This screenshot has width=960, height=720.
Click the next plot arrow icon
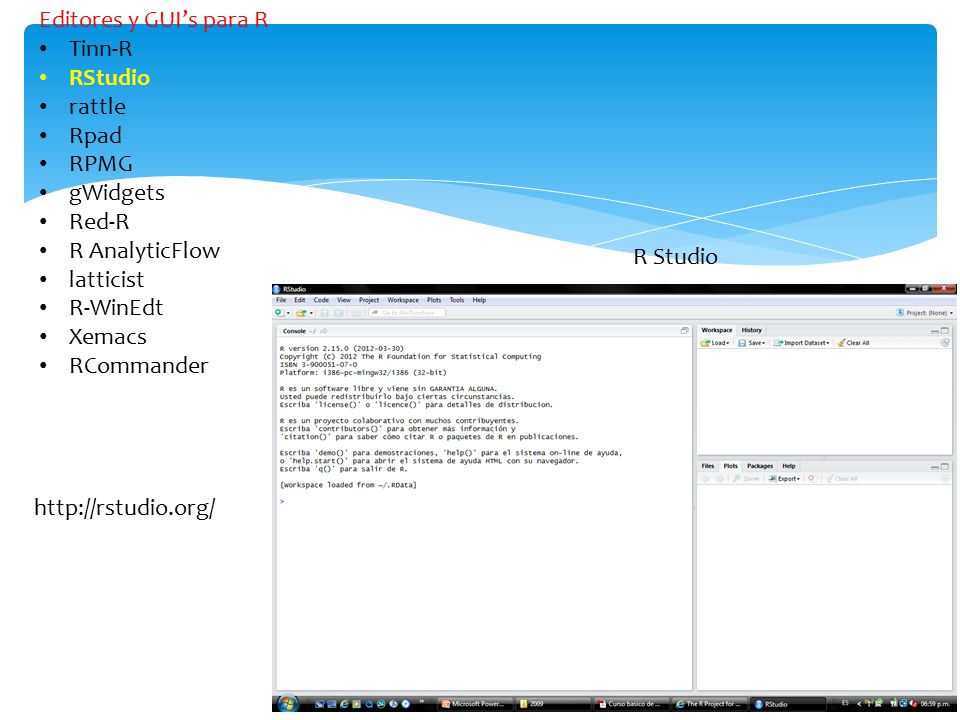pos(720,479)
